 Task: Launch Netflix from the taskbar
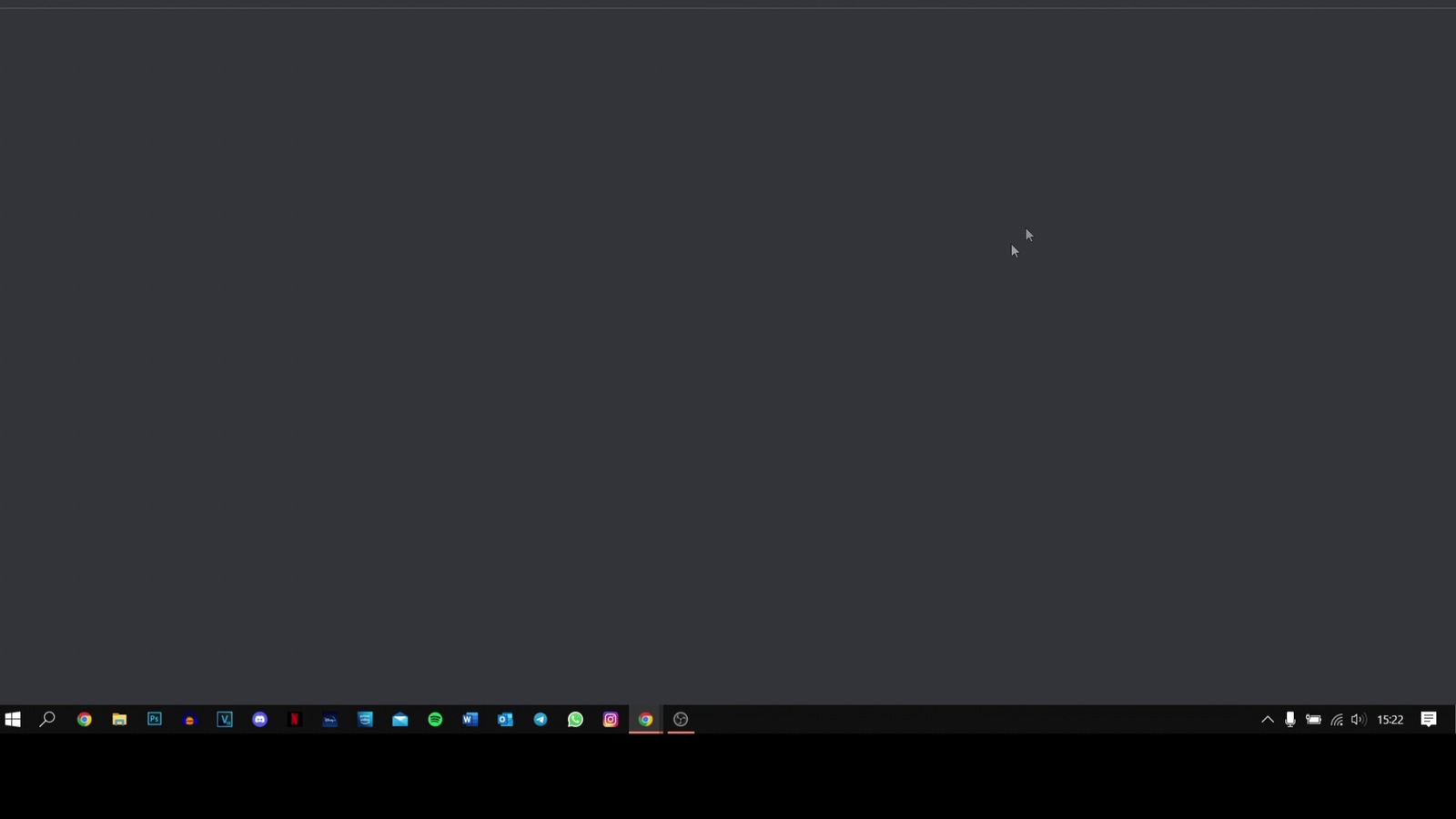[x=295, y=719]
